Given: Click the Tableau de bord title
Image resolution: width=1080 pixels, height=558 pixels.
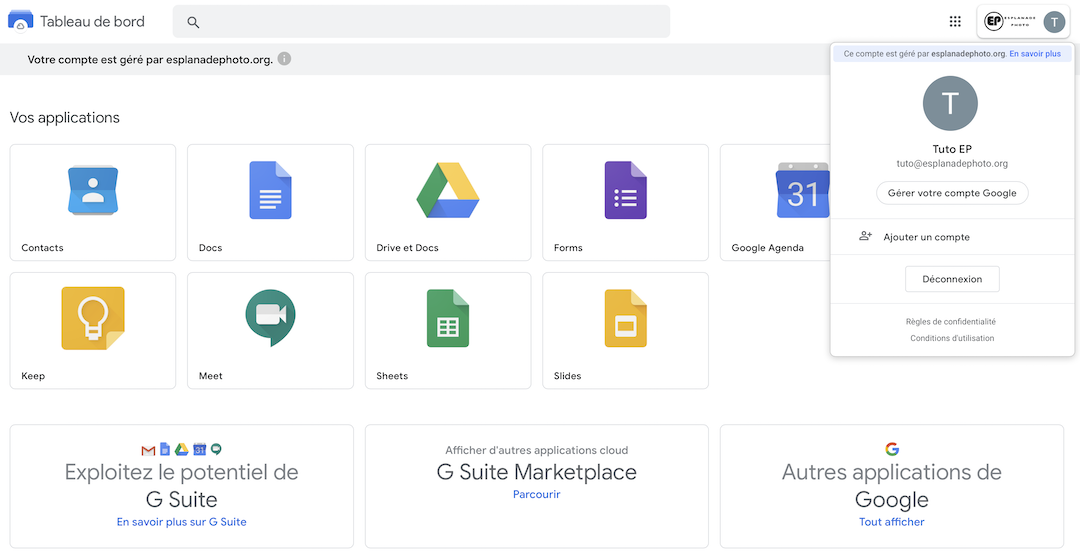Looking at the screenshot, I should tap(92, 21).
